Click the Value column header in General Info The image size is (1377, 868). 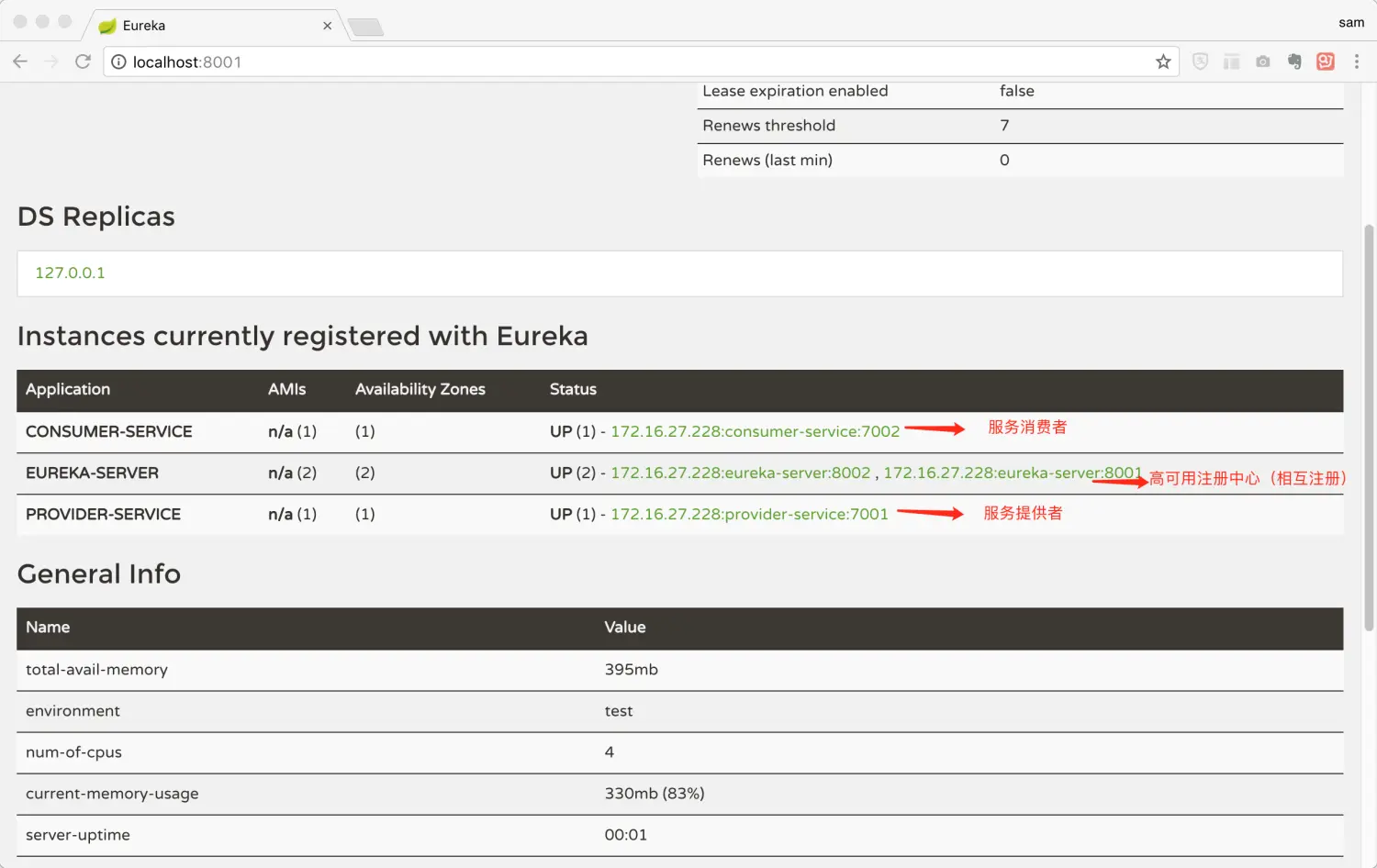[x=624, y=627]
